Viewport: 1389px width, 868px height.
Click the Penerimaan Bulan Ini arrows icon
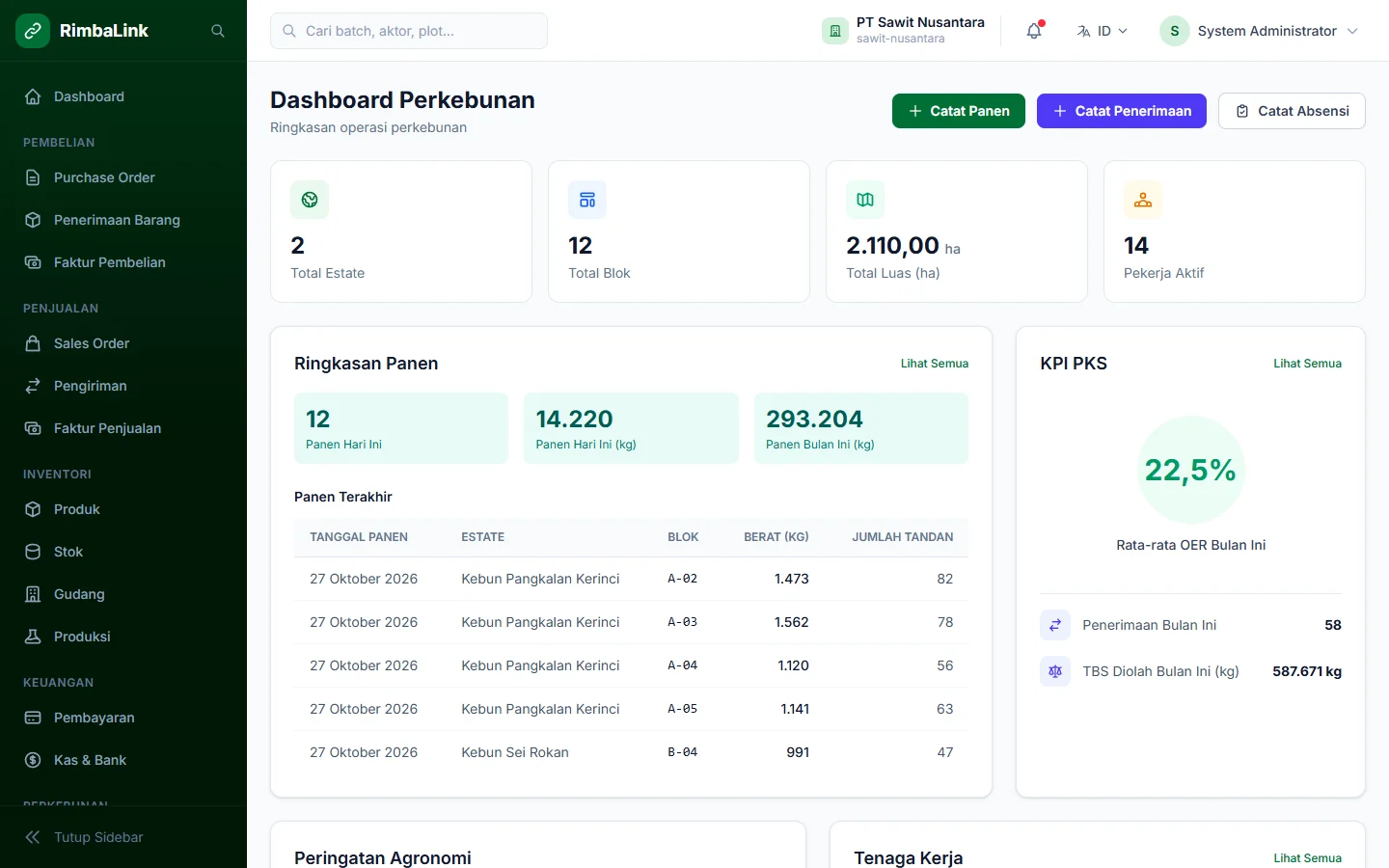(x=1055, y=625)
